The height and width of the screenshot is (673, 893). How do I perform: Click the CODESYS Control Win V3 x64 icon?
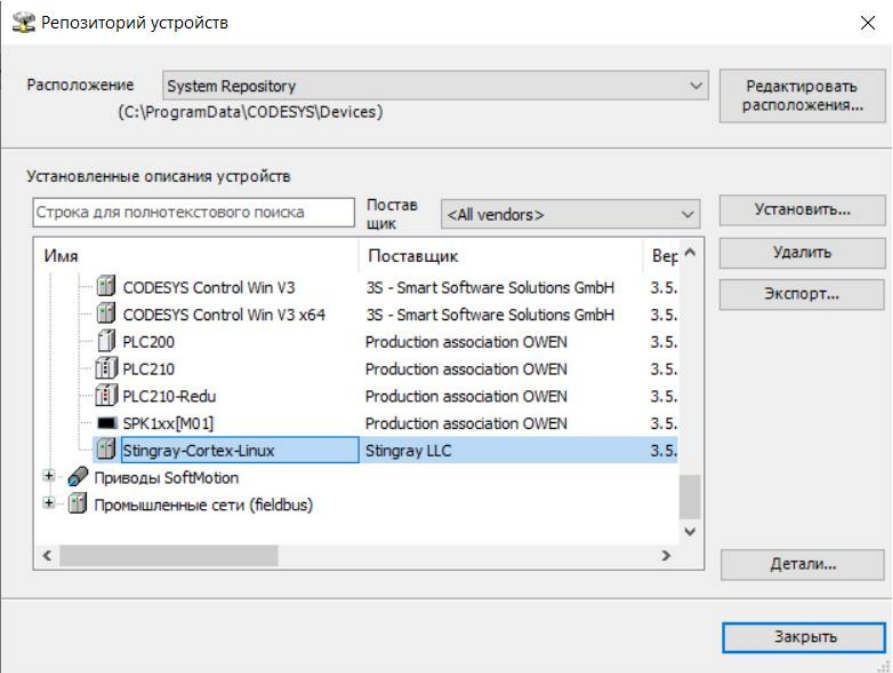(x=106, y=315)
